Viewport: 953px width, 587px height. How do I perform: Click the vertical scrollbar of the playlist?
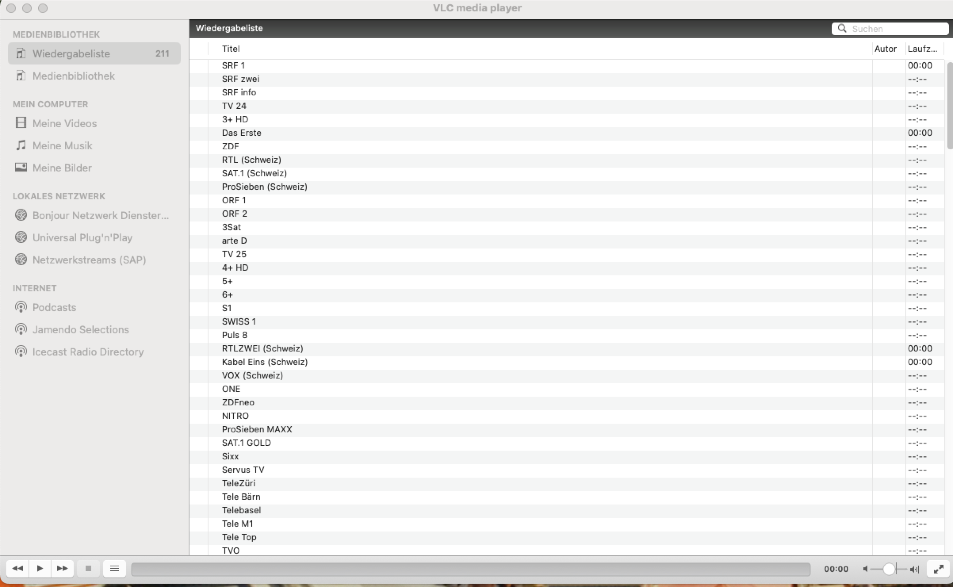point(949,105)
